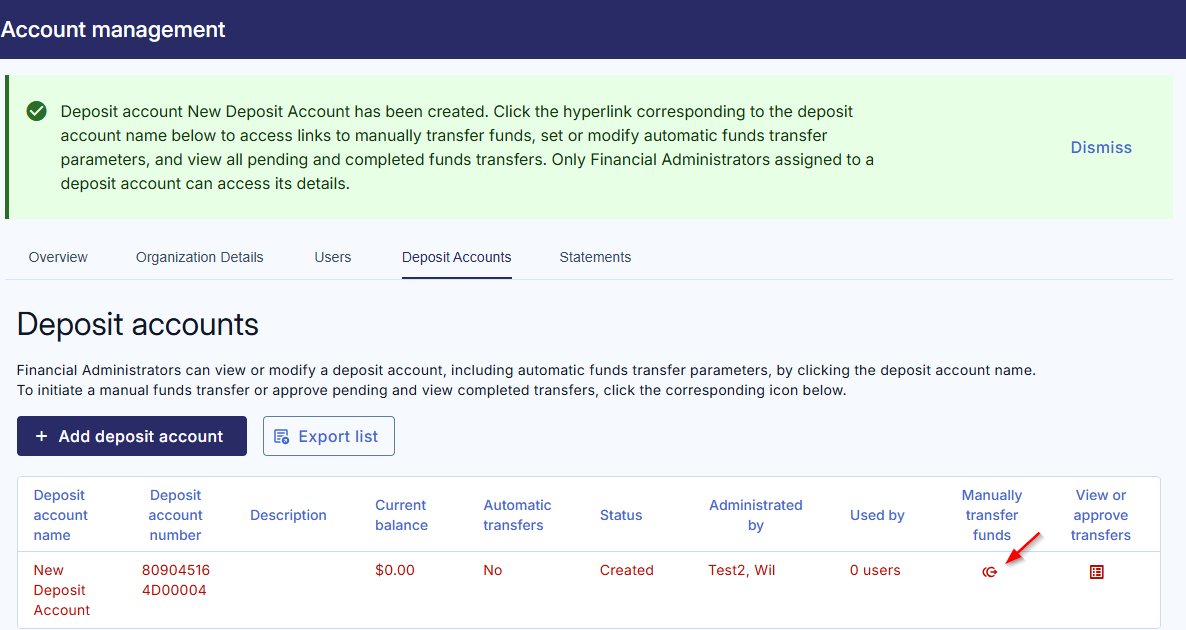Switch to the Overview tab
Viewport: 1186px width, 630px height.
58,257
